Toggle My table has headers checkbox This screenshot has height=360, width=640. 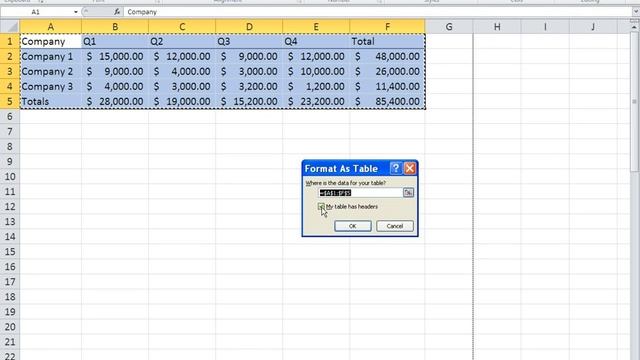click(x=321, y=207)
